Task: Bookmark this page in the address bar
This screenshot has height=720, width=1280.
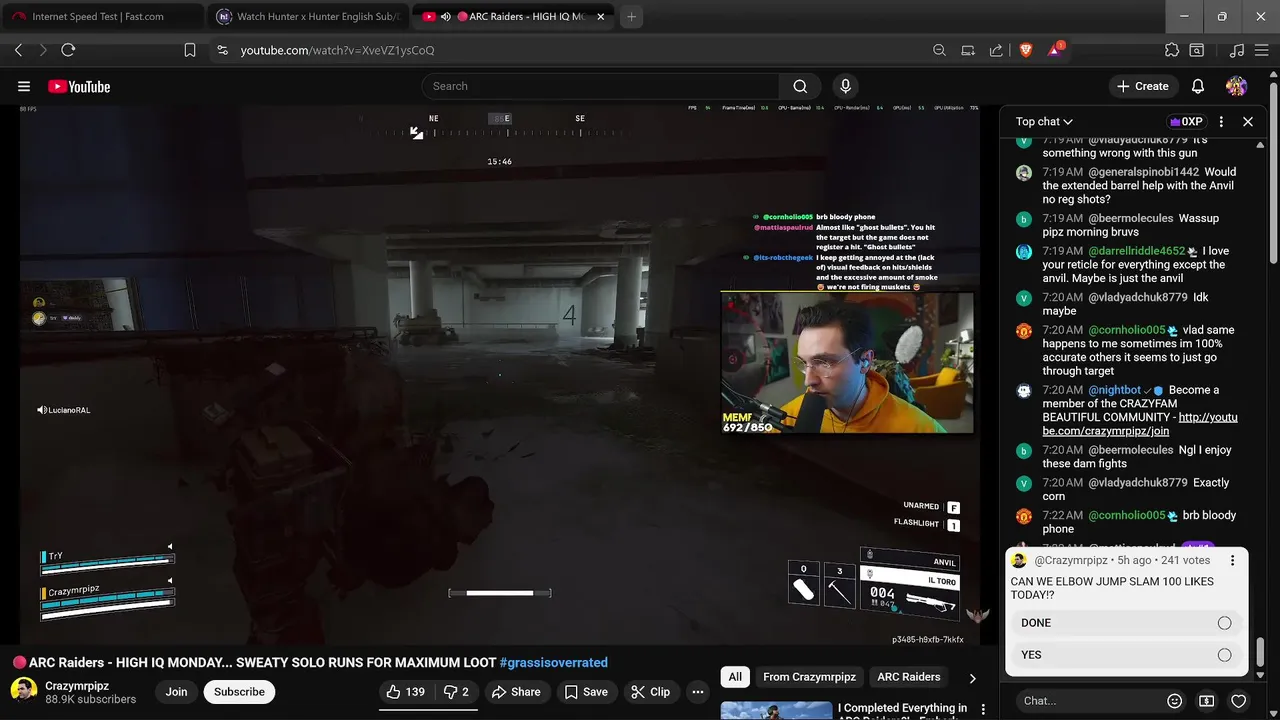Action: click(190, 50)
